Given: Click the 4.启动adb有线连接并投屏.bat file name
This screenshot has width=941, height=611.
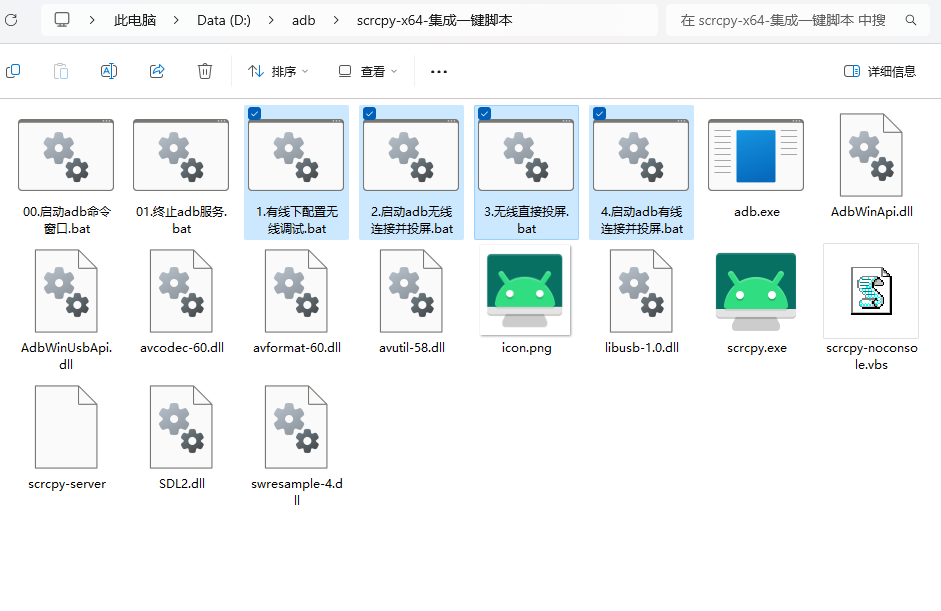Looking at the screenshot, I should [x=642, y=220].
